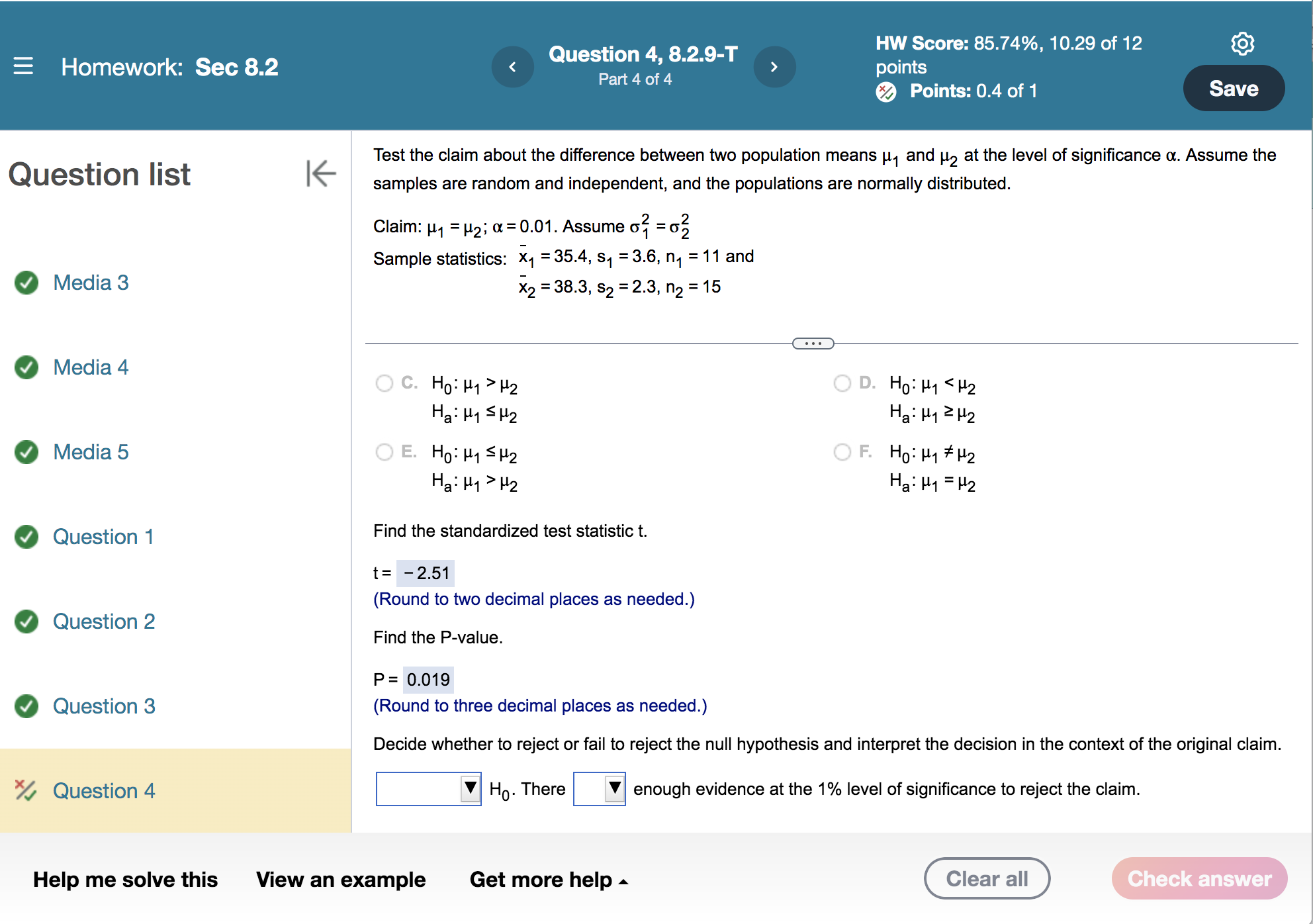
Task: Select hypothesis option C radio button
Action: (384, 383)
